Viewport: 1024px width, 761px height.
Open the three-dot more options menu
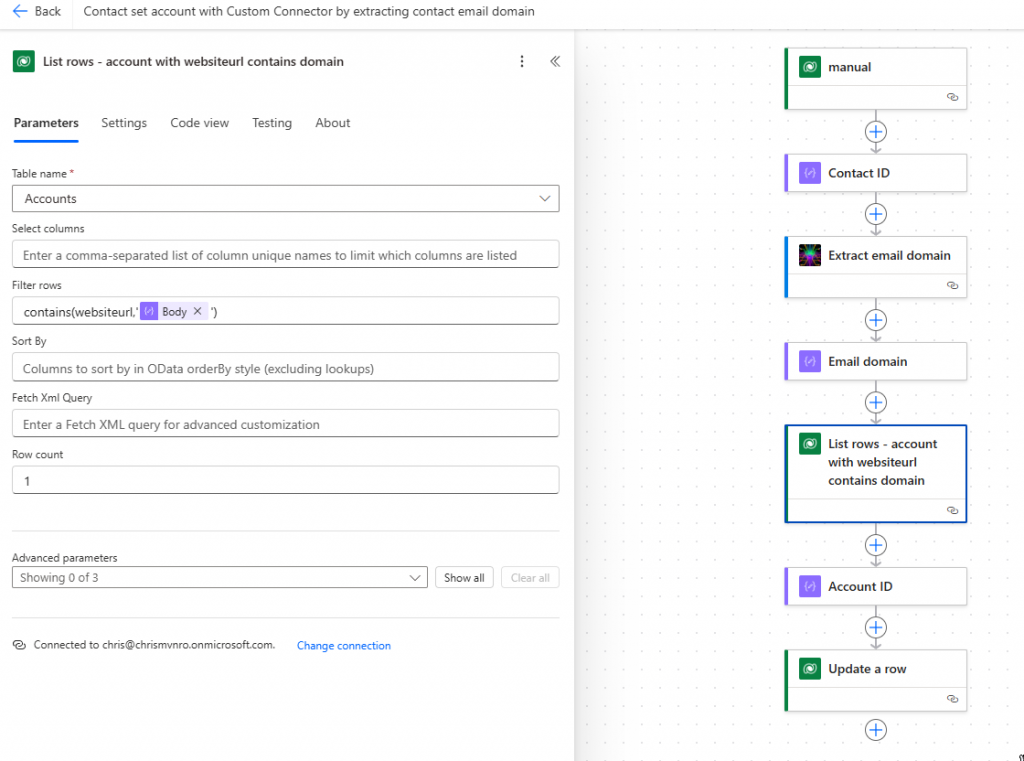tap(521, 62)
